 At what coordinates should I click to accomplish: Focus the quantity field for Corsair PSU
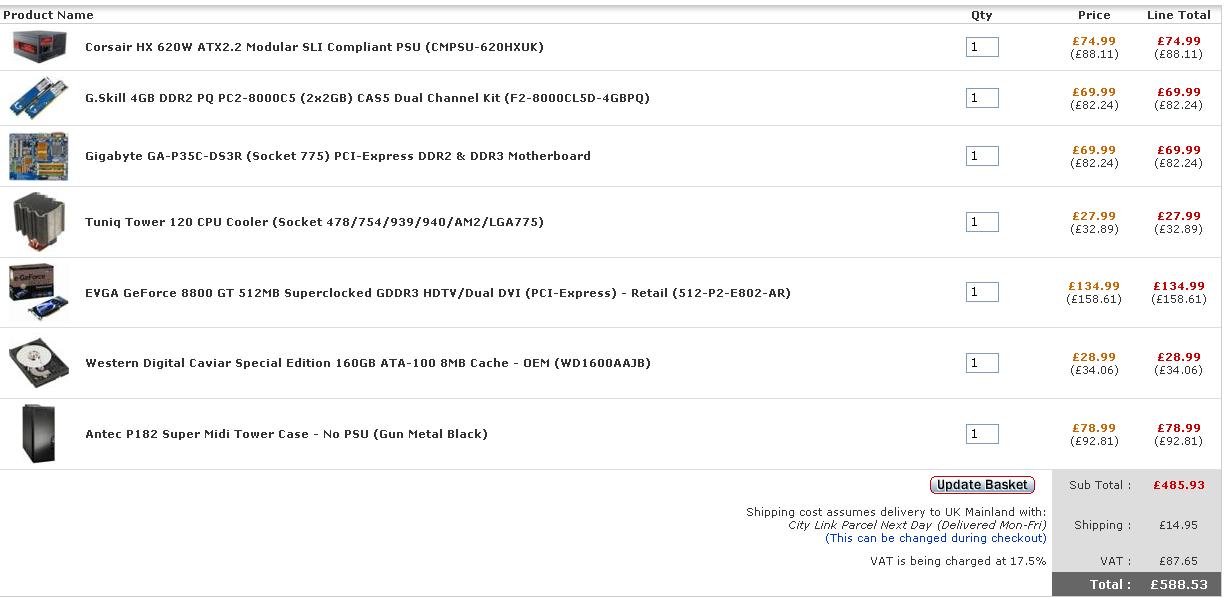(982, 47)
